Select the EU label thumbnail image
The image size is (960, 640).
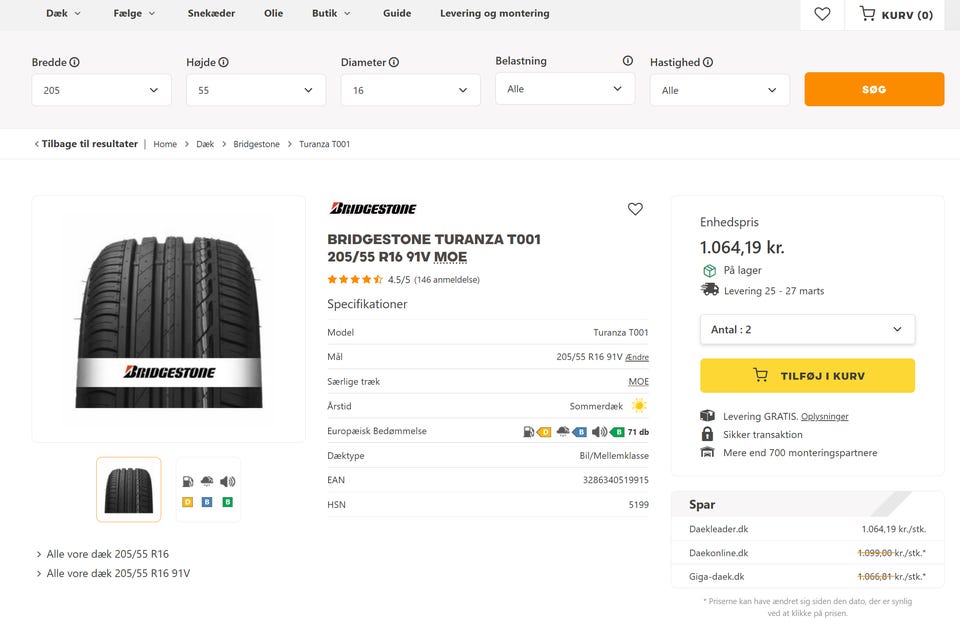(x=208, y=489)
